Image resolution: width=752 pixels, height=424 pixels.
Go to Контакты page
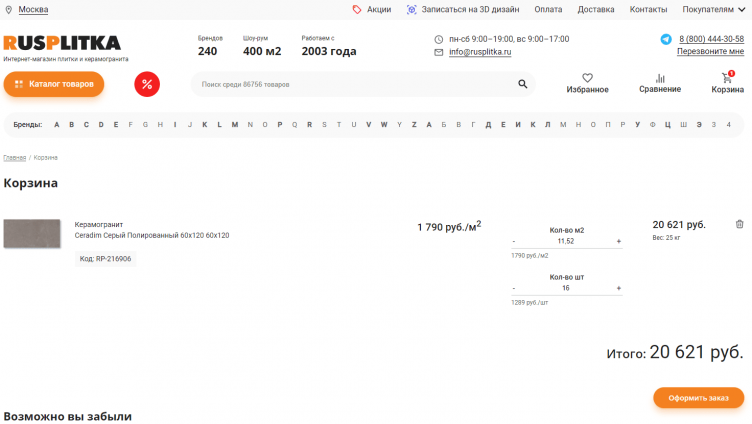(x=648, y=9)
